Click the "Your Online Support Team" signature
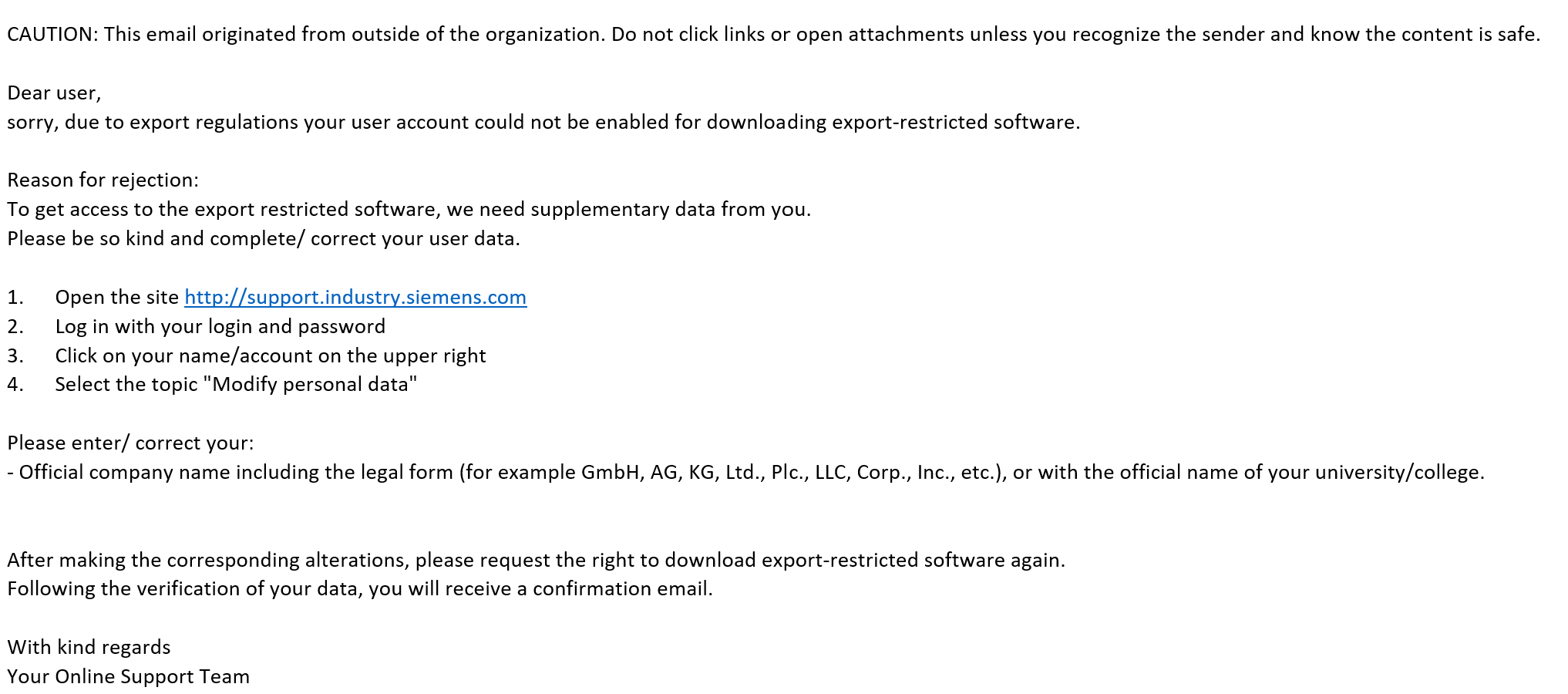 point(128,677)
